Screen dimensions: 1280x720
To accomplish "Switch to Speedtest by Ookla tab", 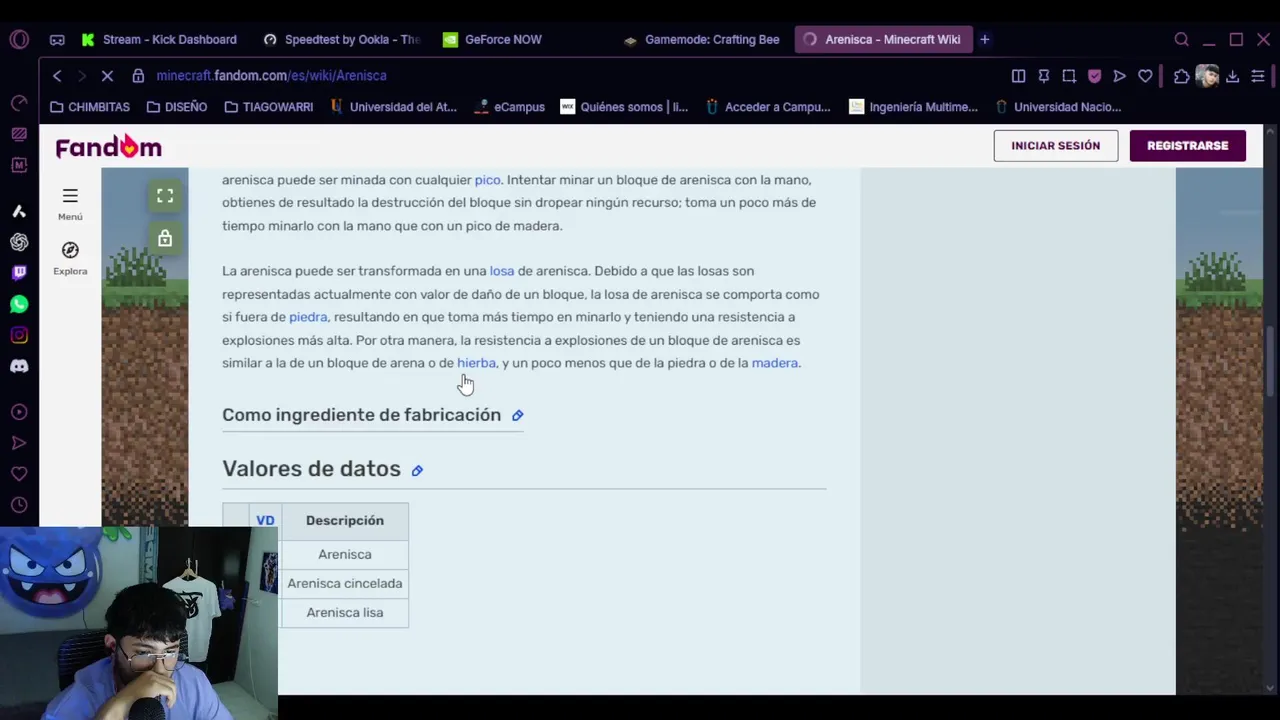I will pos(341,40).
